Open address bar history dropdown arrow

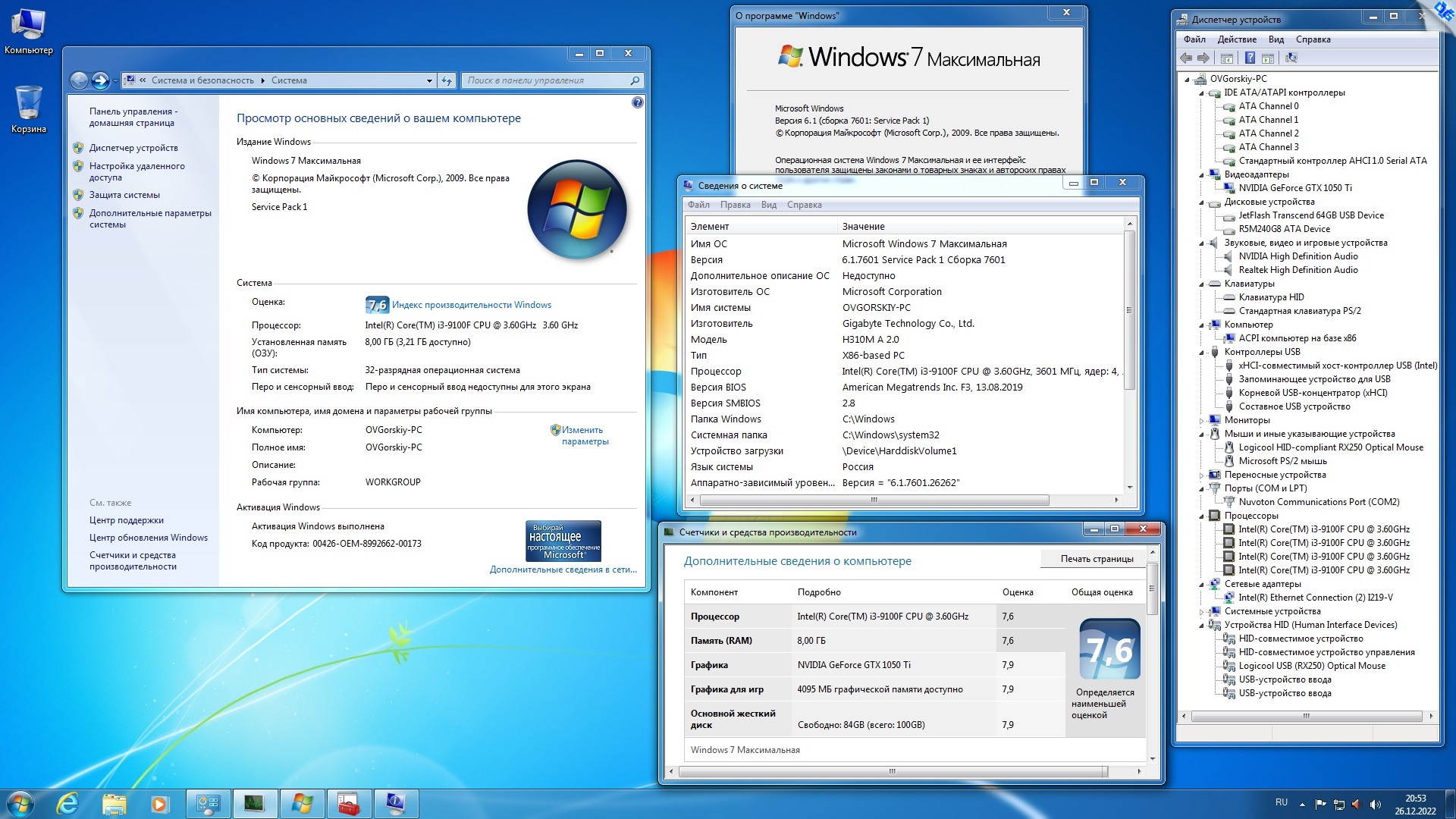point(429,80)
